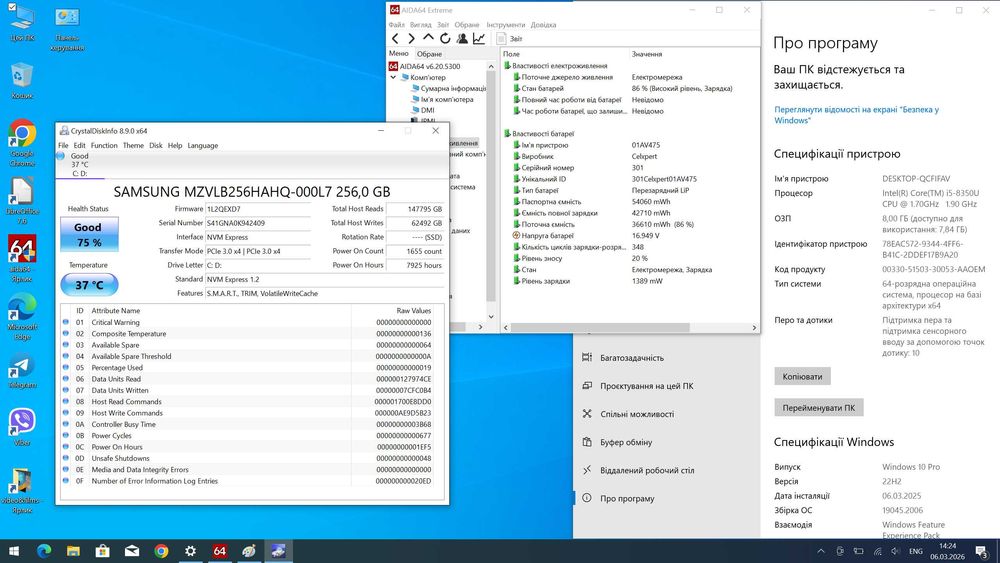Open Проектування на цей ПК settings
The image size is (1000, 563).
666,386
